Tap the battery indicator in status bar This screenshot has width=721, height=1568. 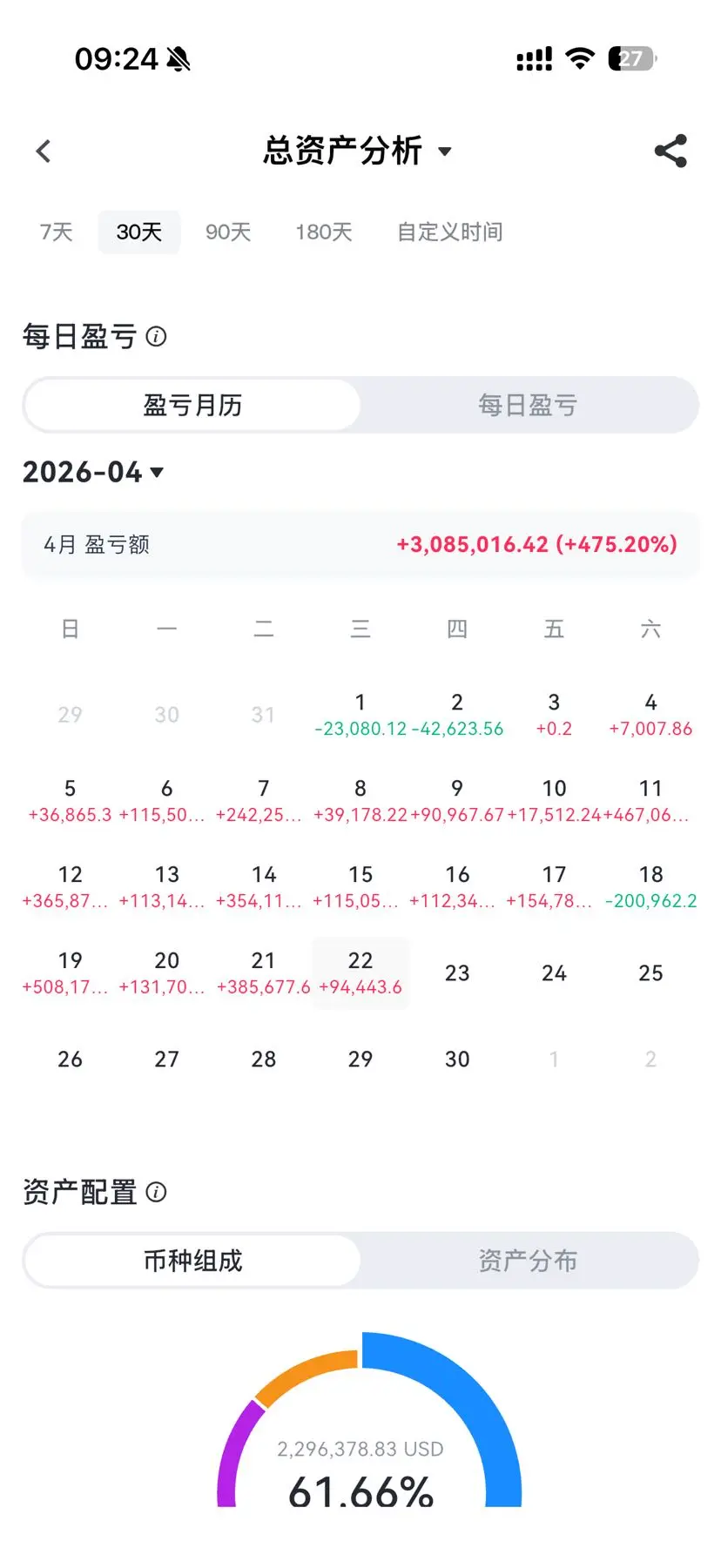[x=632, y=59]
